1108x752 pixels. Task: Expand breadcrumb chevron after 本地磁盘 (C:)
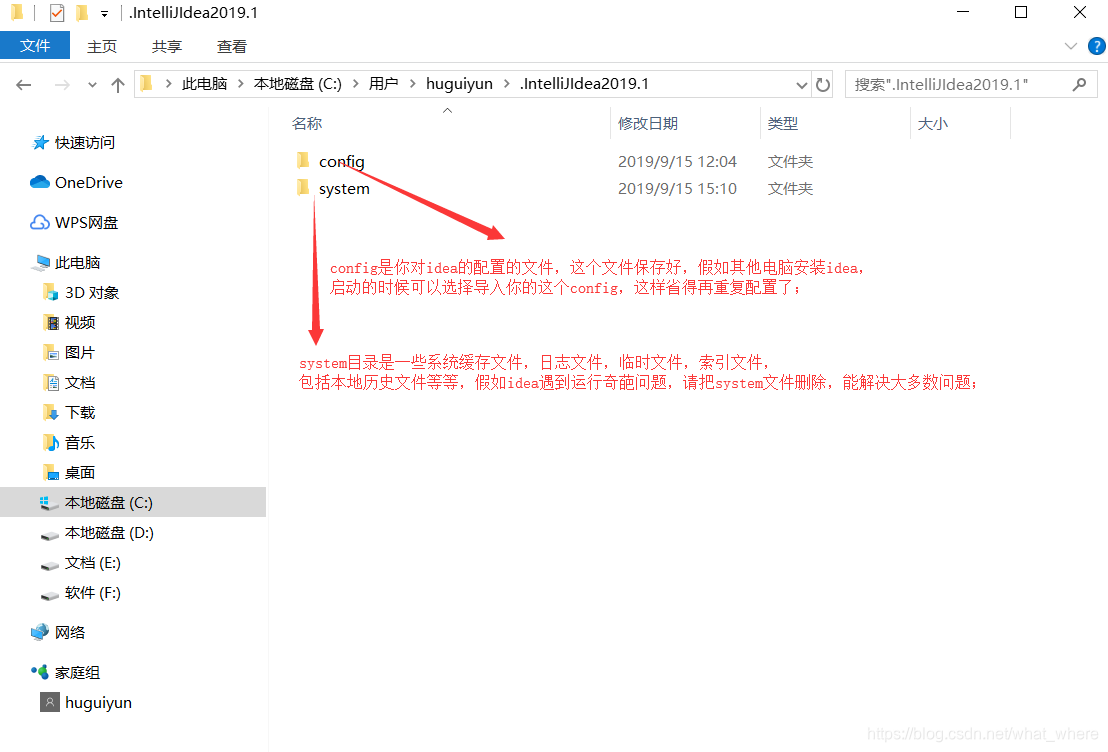click(355, 84)
